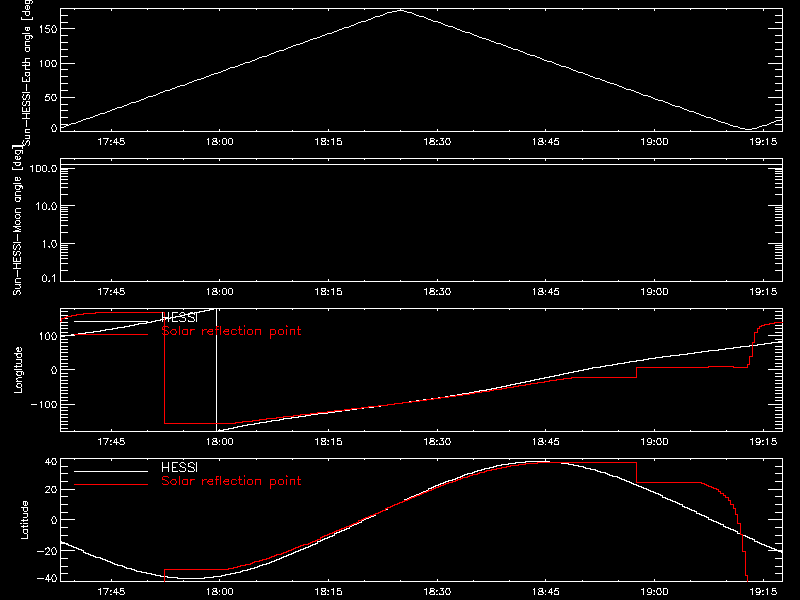Click red legend line in Longitude plot
This screenshot has width=800, height=600.
tap(111, 335)
